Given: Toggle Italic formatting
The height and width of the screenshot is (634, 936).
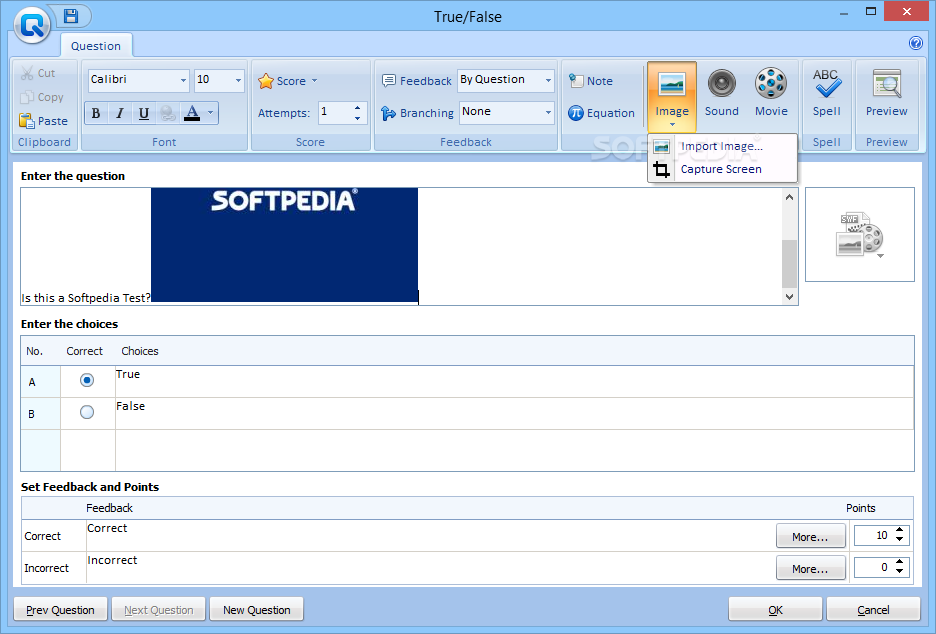Looking at the screenshot, I should tap(119, 113).
